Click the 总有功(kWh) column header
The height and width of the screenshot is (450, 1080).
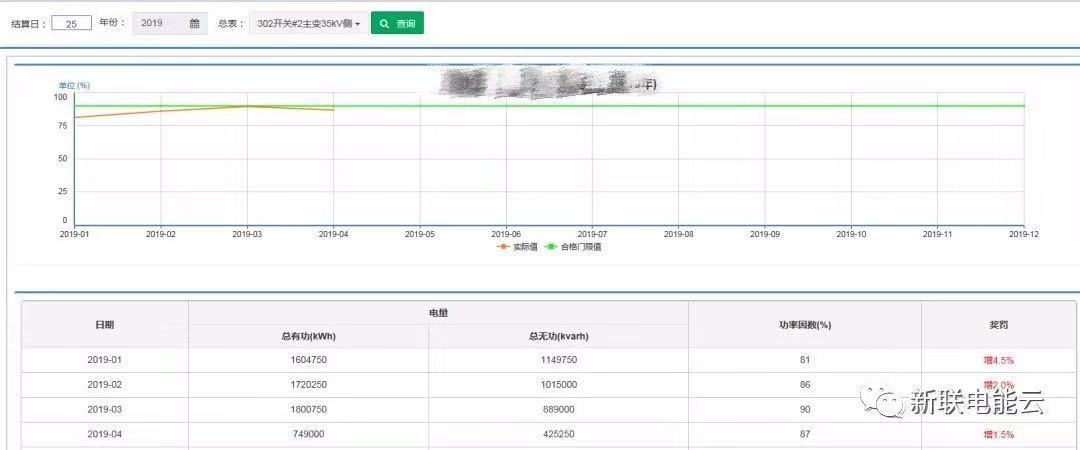(308, 337)
